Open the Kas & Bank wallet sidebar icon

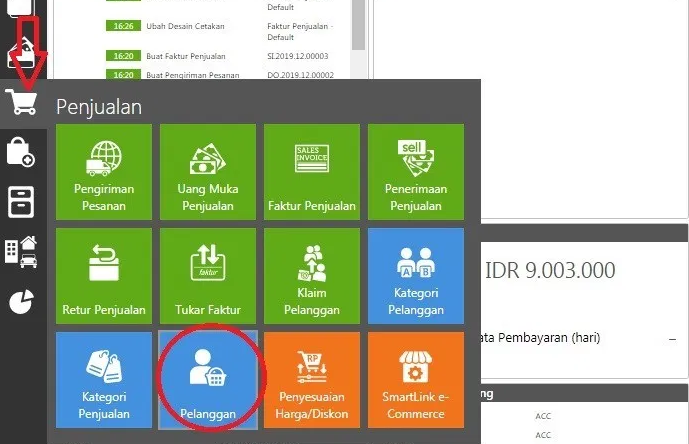21,52
